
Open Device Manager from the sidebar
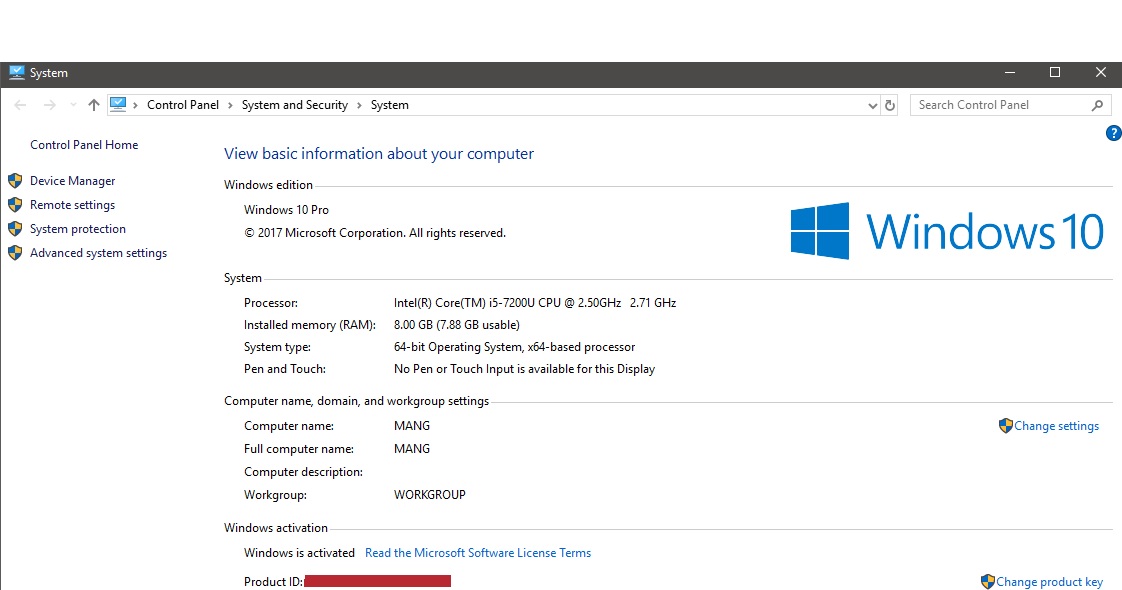(72, 181)
